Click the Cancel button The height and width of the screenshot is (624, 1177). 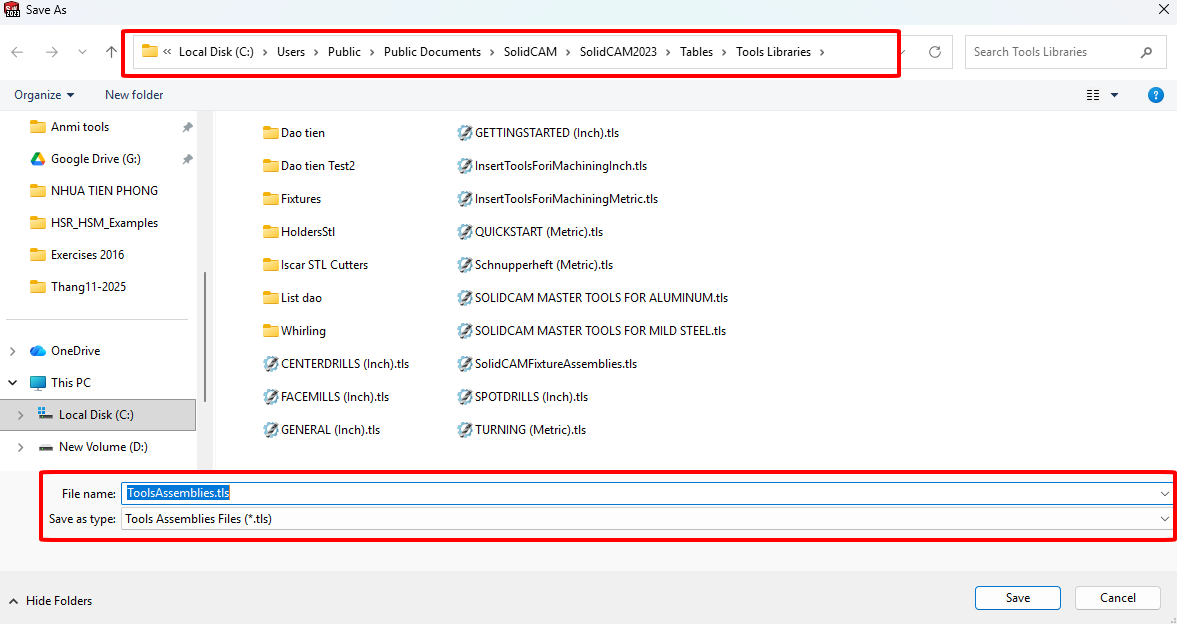(x=1117, y=598)
